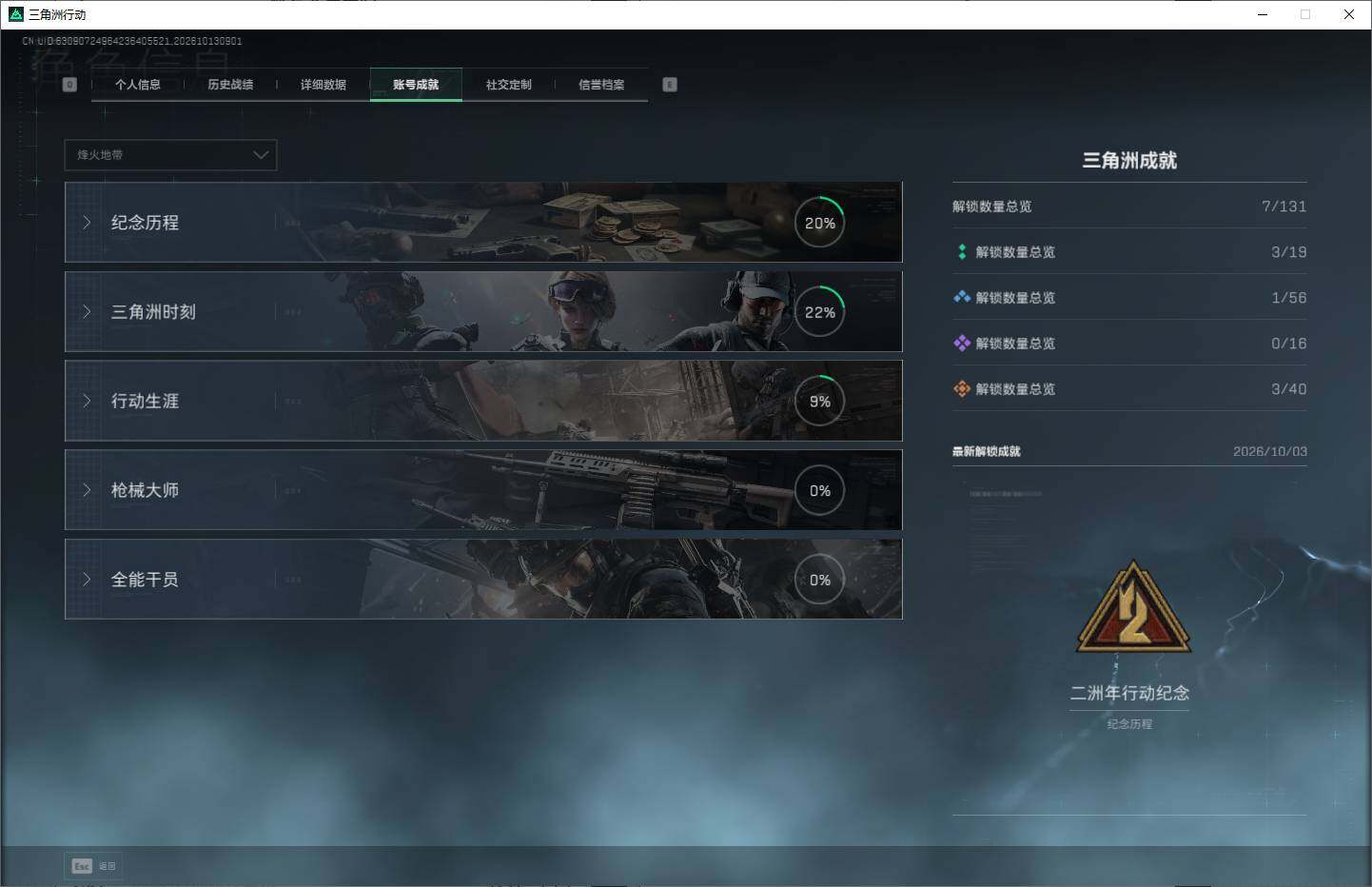
Task: Open the 社交定制 tab
Action: click(509, 85)
